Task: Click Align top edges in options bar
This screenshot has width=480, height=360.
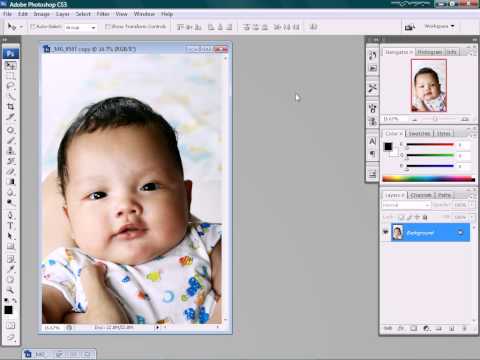Action: click(x=180, y=27)
